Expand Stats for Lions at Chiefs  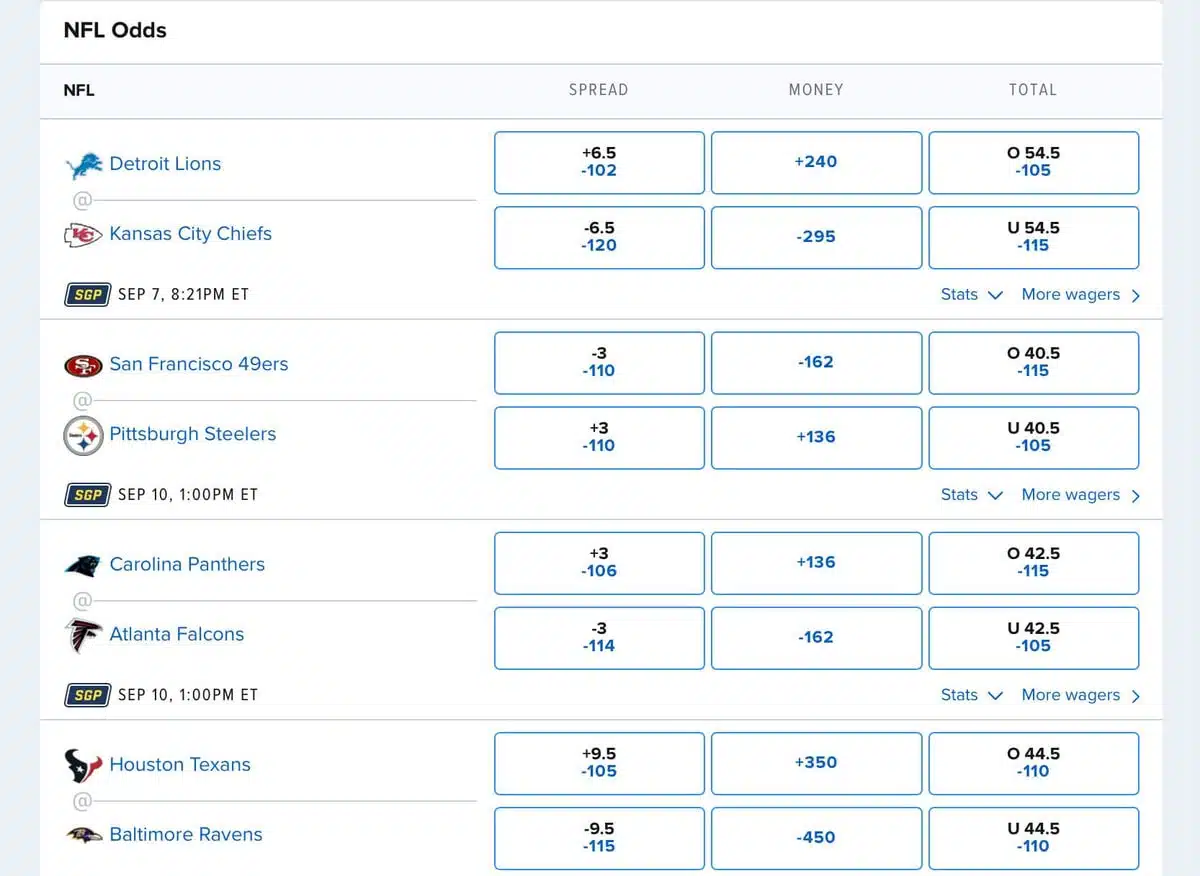[971, 295]
